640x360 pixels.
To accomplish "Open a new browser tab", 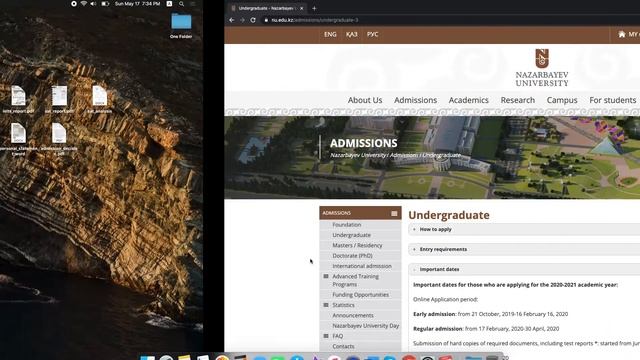I will [x=314, y=8].
